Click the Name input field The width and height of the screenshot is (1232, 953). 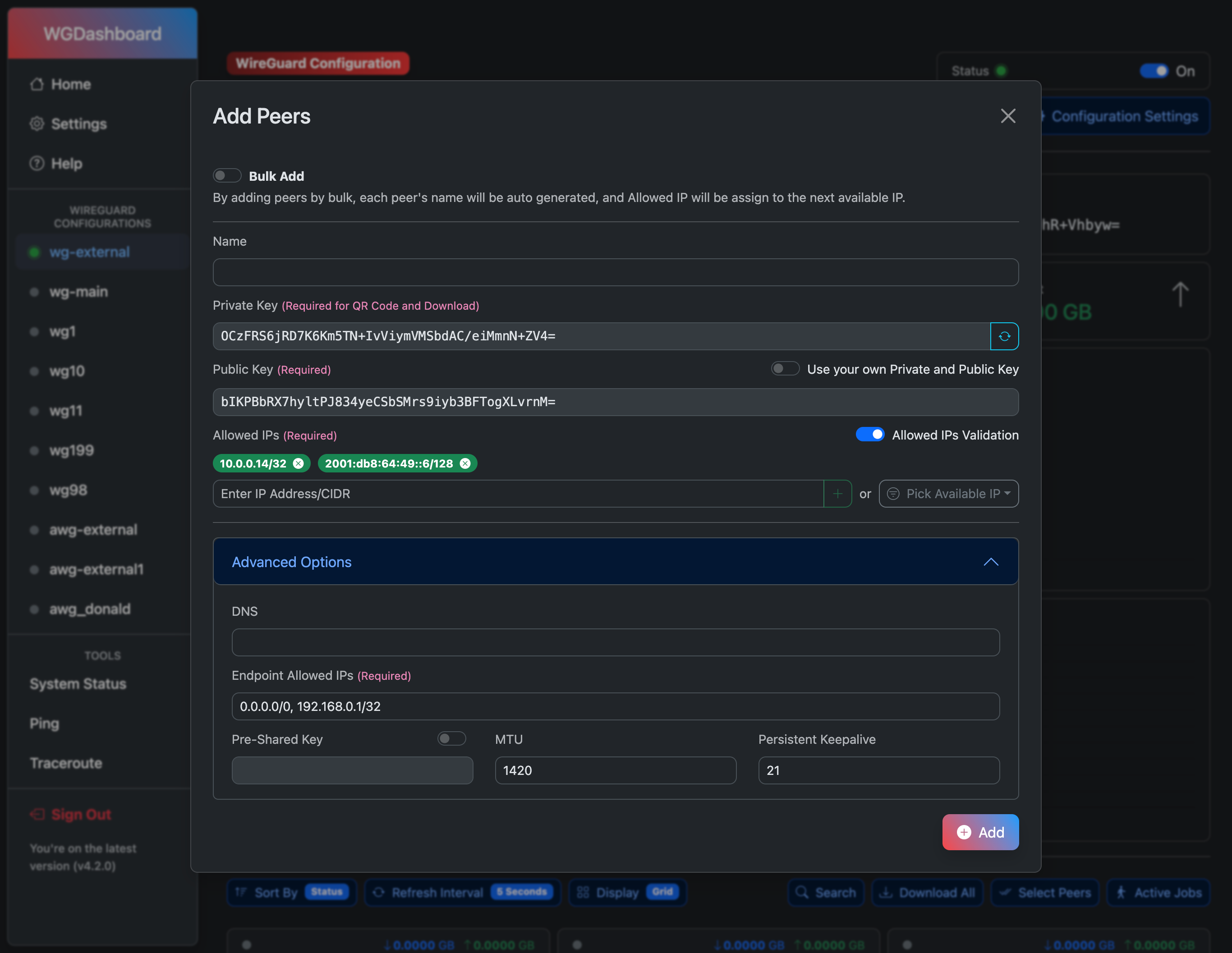click(x=616, y=272)
